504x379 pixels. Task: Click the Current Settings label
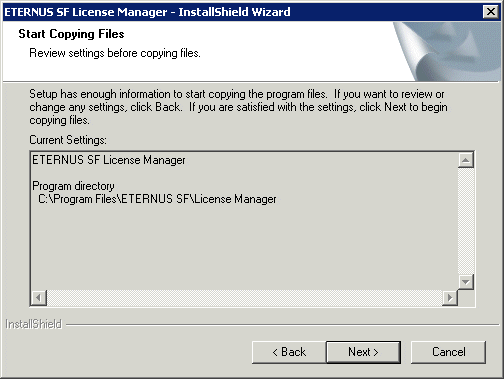tap(68, 140)
